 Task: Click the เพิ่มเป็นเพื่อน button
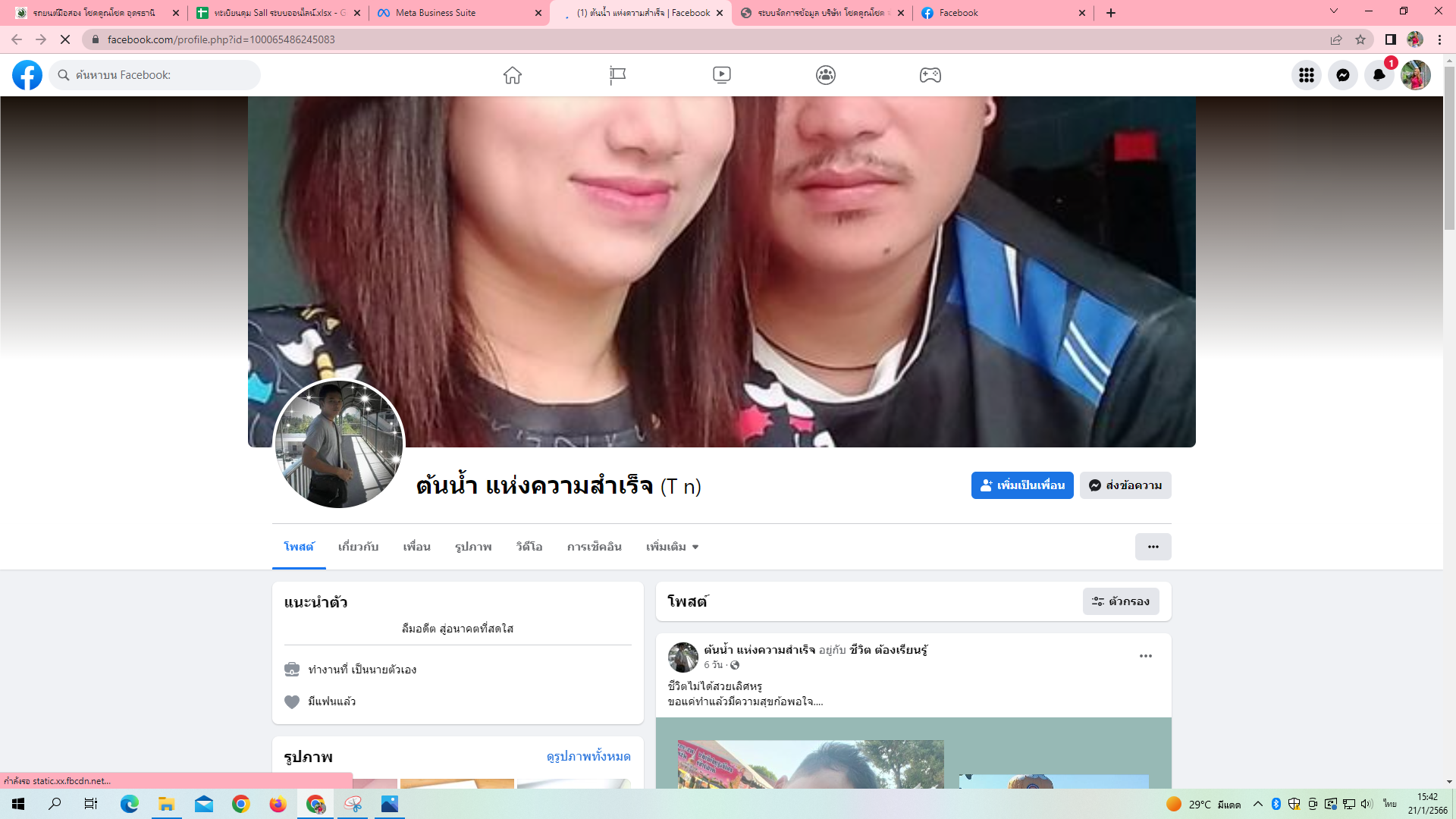(x=1021, y=485)
